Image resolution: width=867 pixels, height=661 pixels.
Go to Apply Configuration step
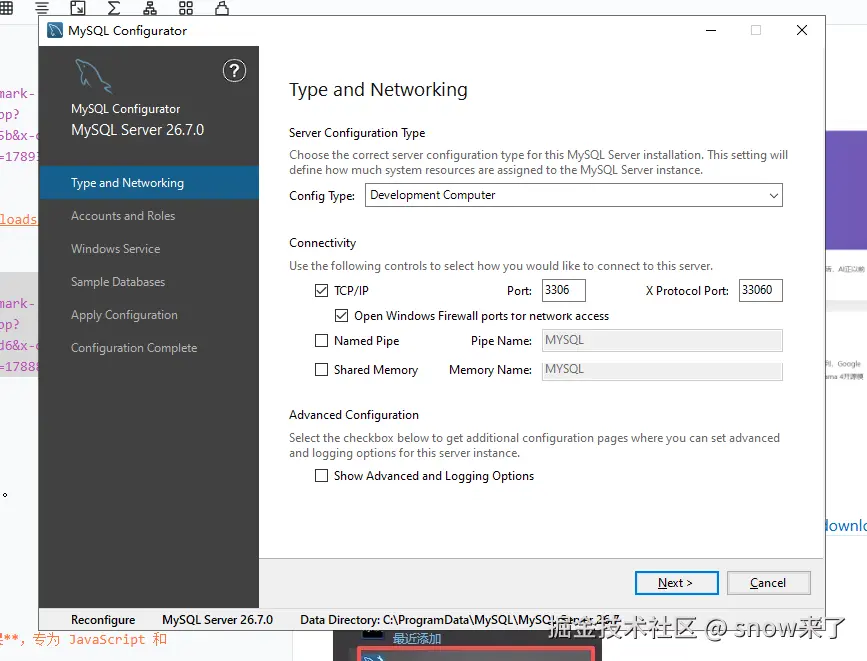124,315
